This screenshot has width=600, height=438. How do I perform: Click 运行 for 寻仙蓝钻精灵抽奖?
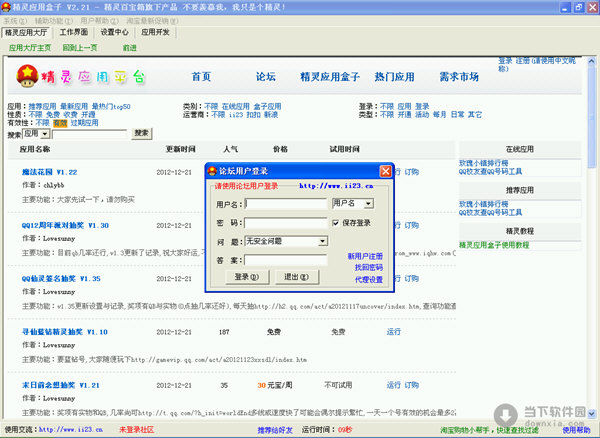393,332
